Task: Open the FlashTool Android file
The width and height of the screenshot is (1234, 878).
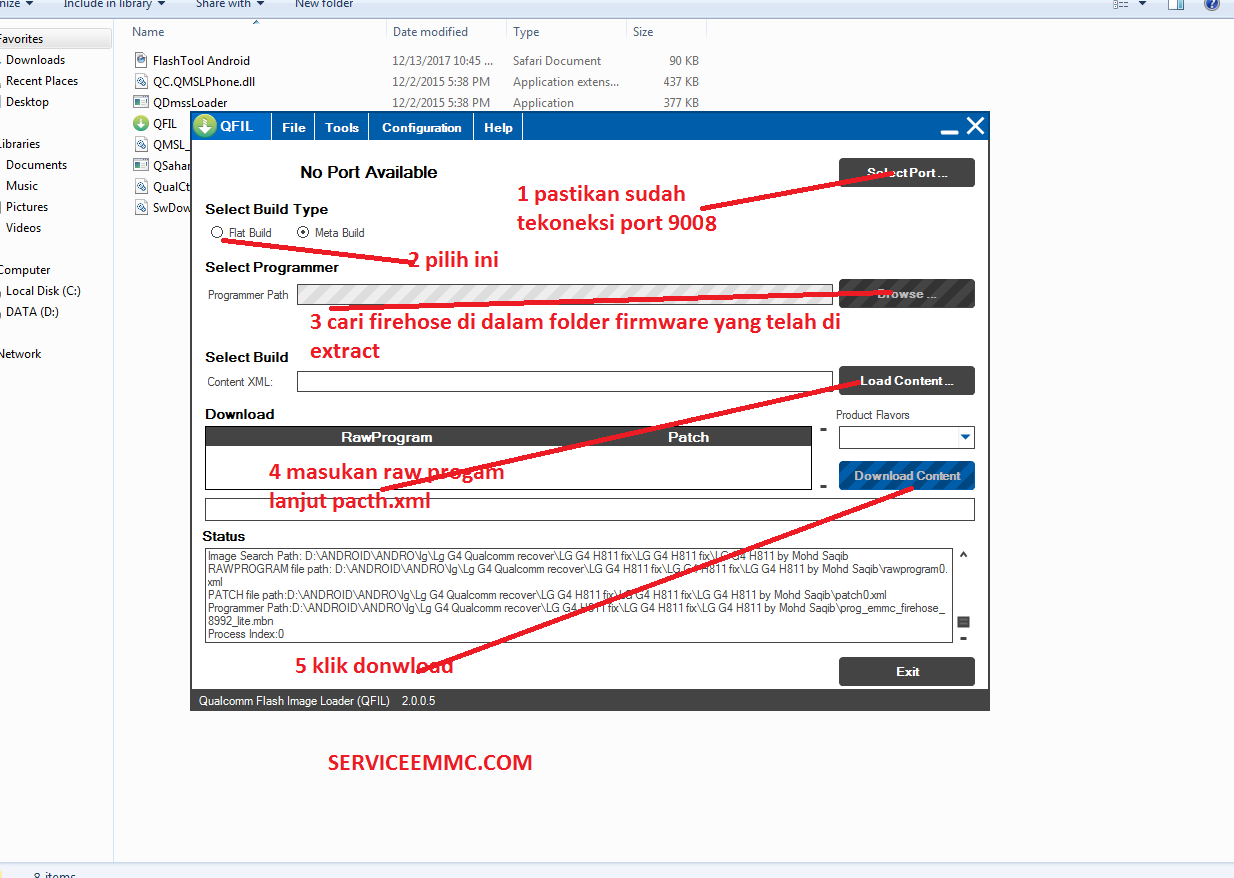Action: [201, 61]
